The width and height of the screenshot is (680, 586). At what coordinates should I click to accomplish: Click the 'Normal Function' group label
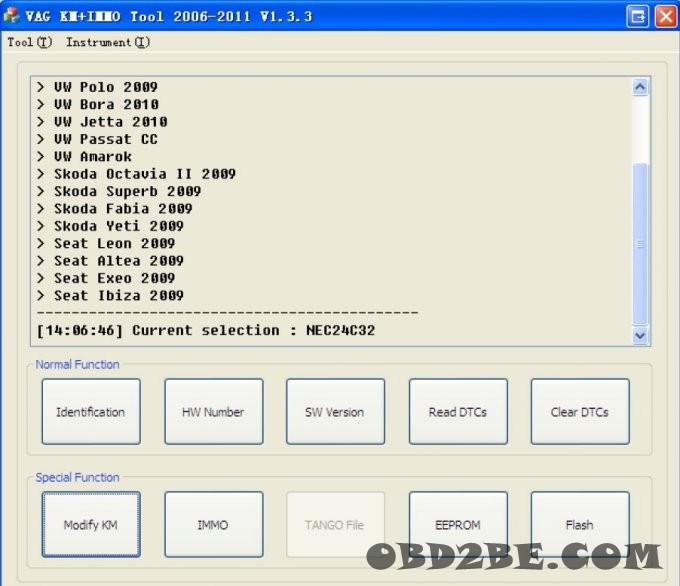(x=77, y=364)
